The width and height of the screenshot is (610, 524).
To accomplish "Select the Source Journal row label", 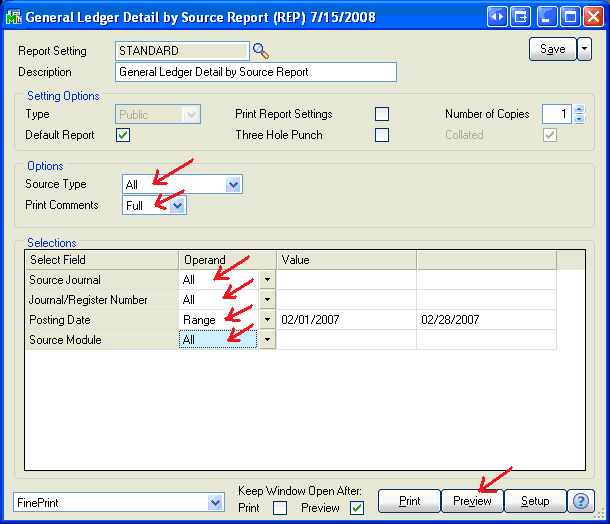I will pyautogui.click(x=102, y=280).
